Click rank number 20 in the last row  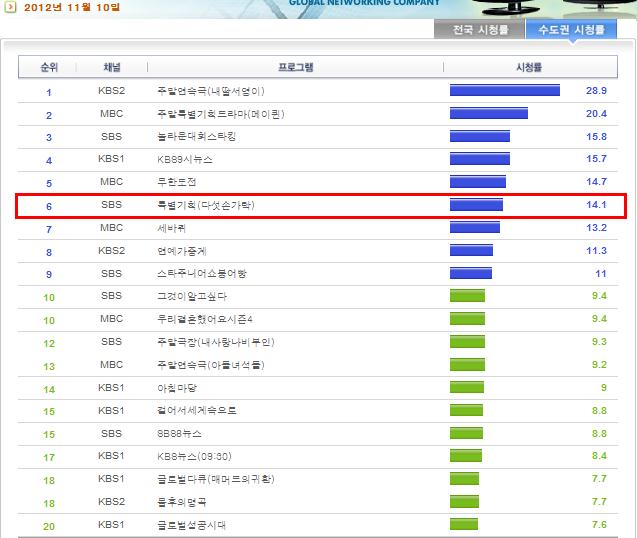[49, 527]
